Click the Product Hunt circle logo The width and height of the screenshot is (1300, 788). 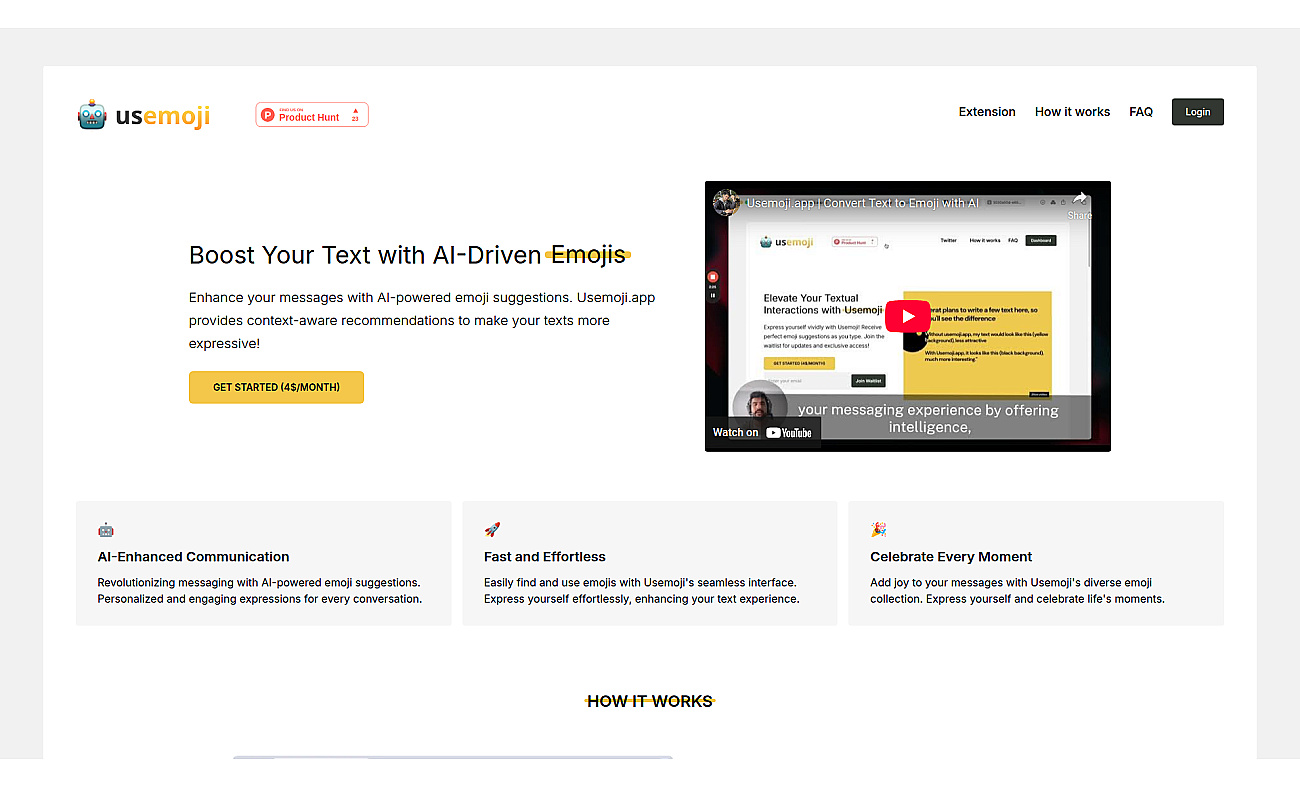pos(268,115)
